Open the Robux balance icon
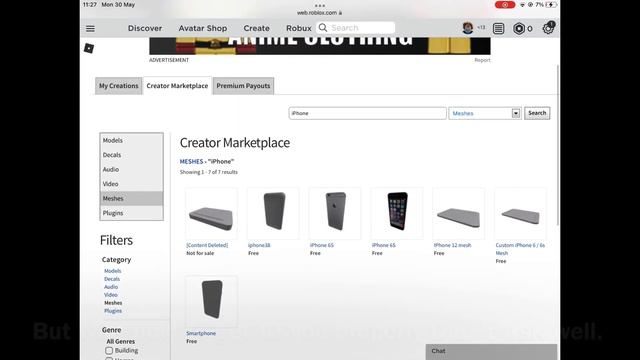Image resolution: width=640 pixels, height=360 pixels. [x=519, y=28]
